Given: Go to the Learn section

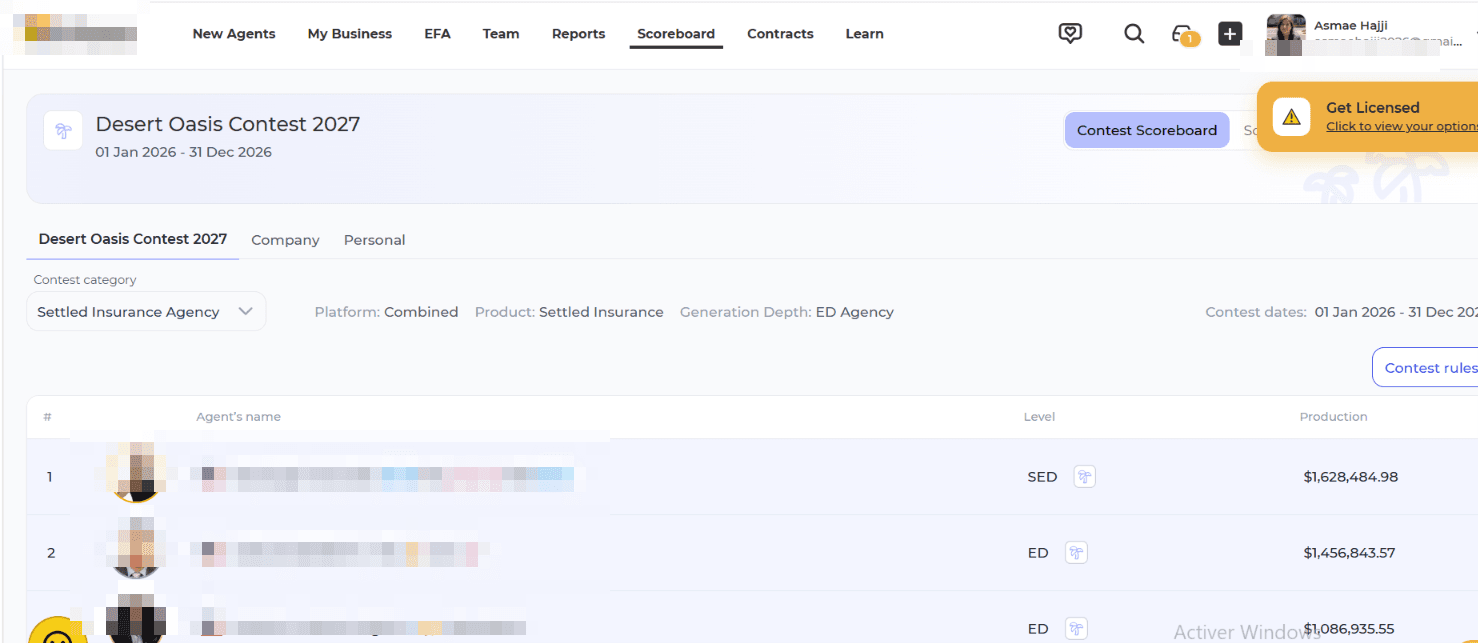Looking at the screenshot, I should click(865, 34).
